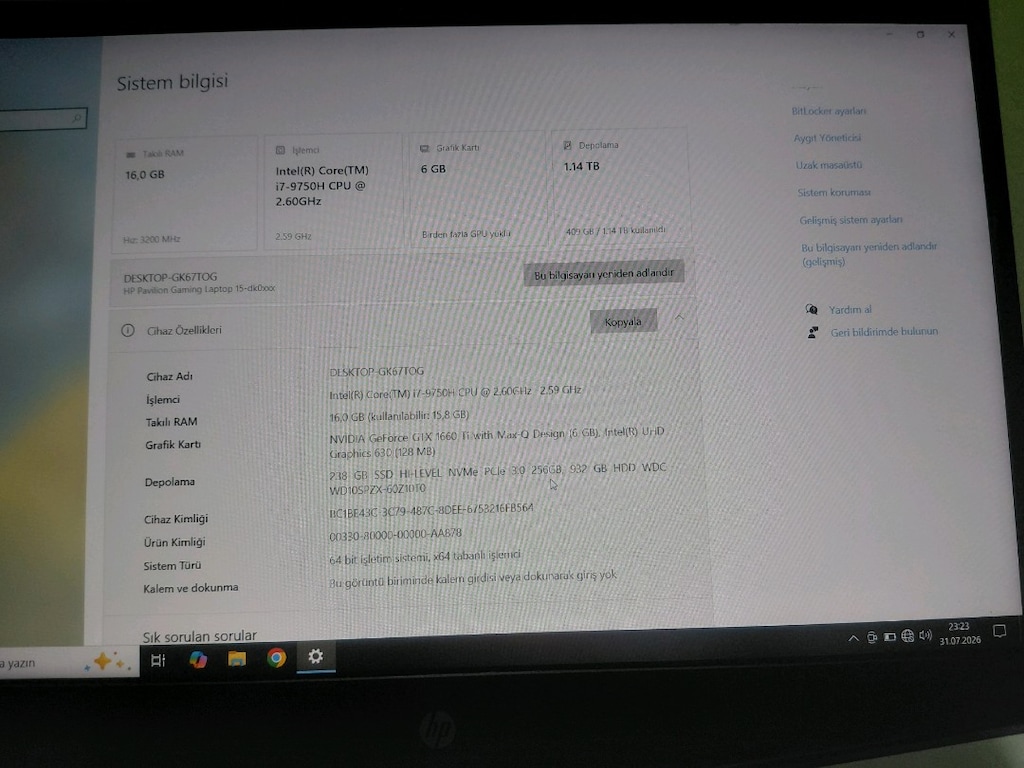Select the 238 GB SSD HI-LEVEL storage text
The image size is (1024, 768).
pos(497,479)
